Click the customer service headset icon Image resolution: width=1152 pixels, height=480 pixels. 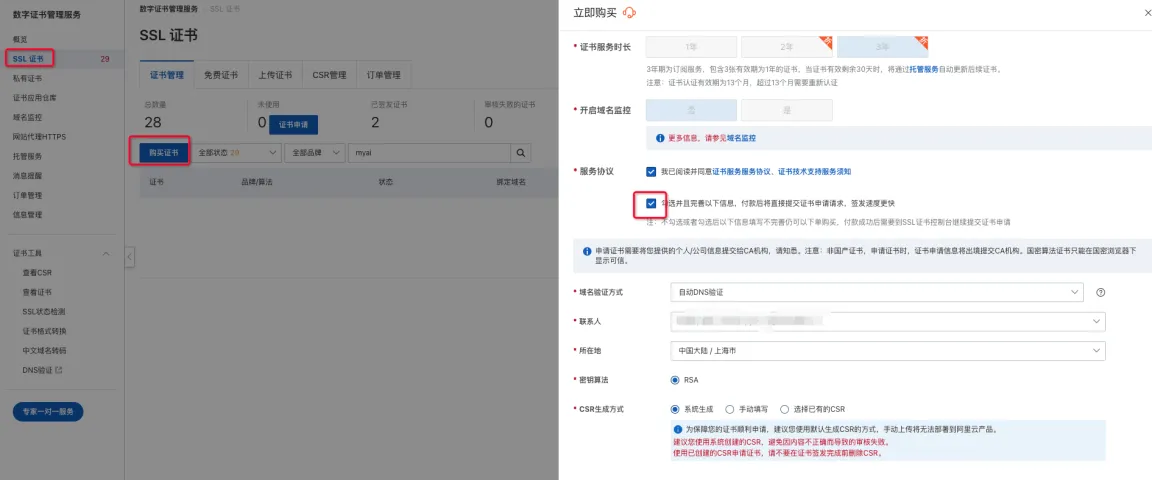point(629,12)
